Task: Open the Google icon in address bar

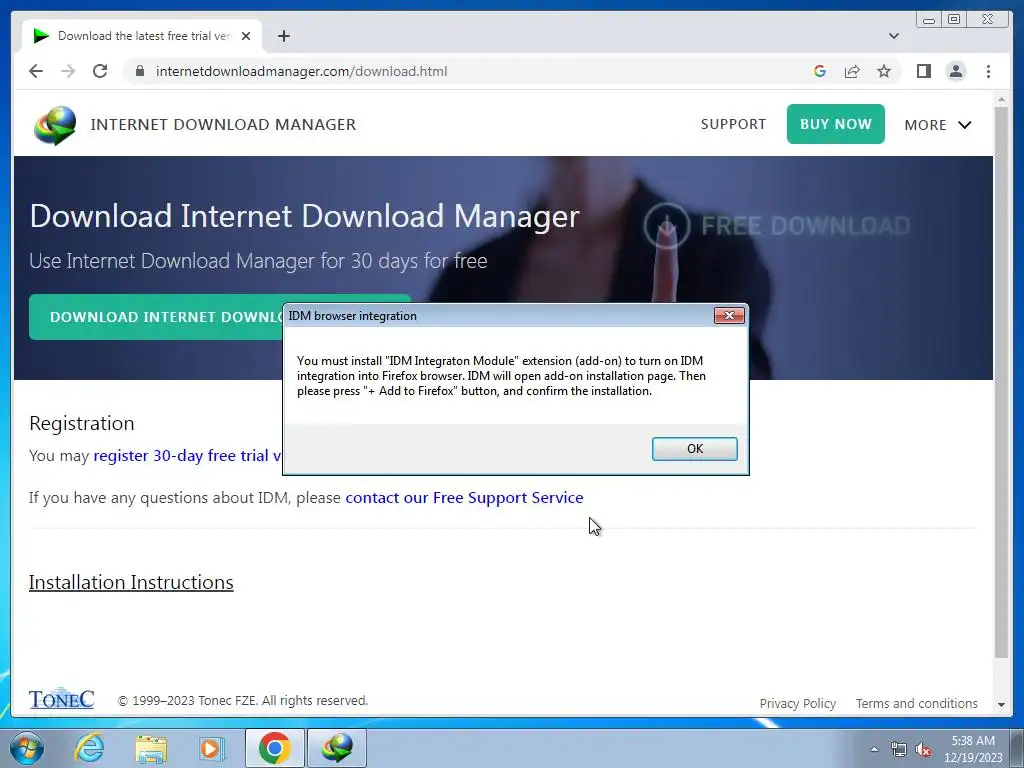Action: (820, 71)
